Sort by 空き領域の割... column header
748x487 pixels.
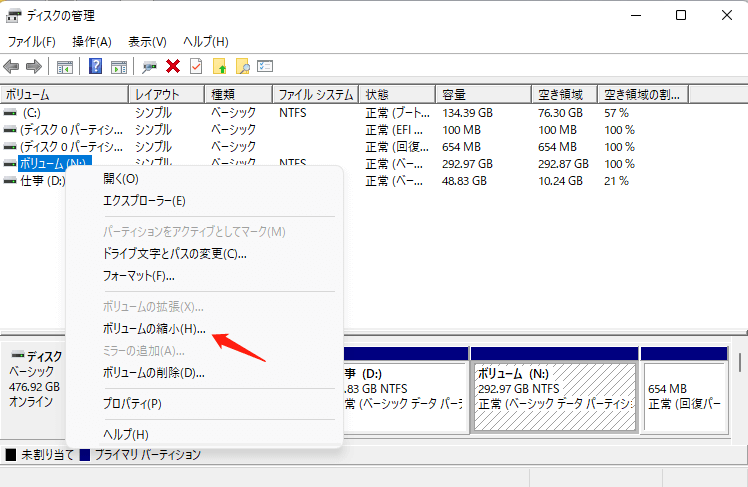click(x=643, y=94)
